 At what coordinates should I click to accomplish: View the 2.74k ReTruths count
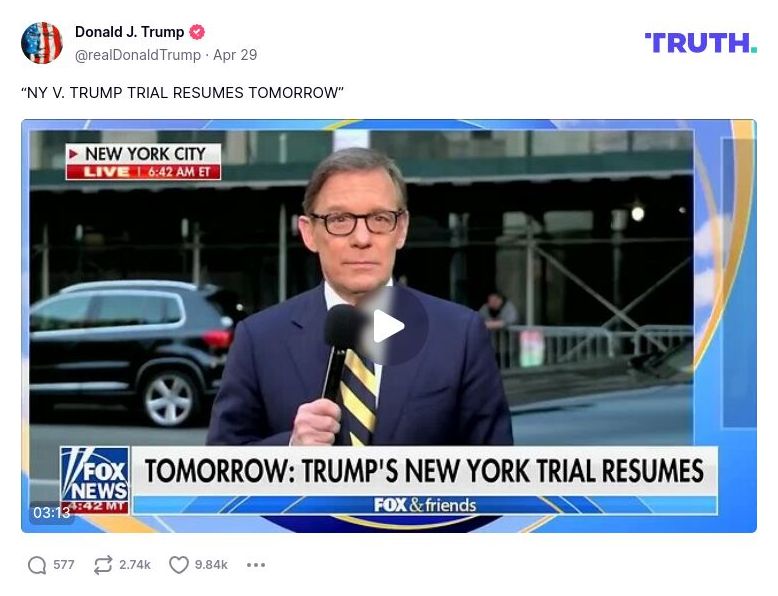pos(134,565)
